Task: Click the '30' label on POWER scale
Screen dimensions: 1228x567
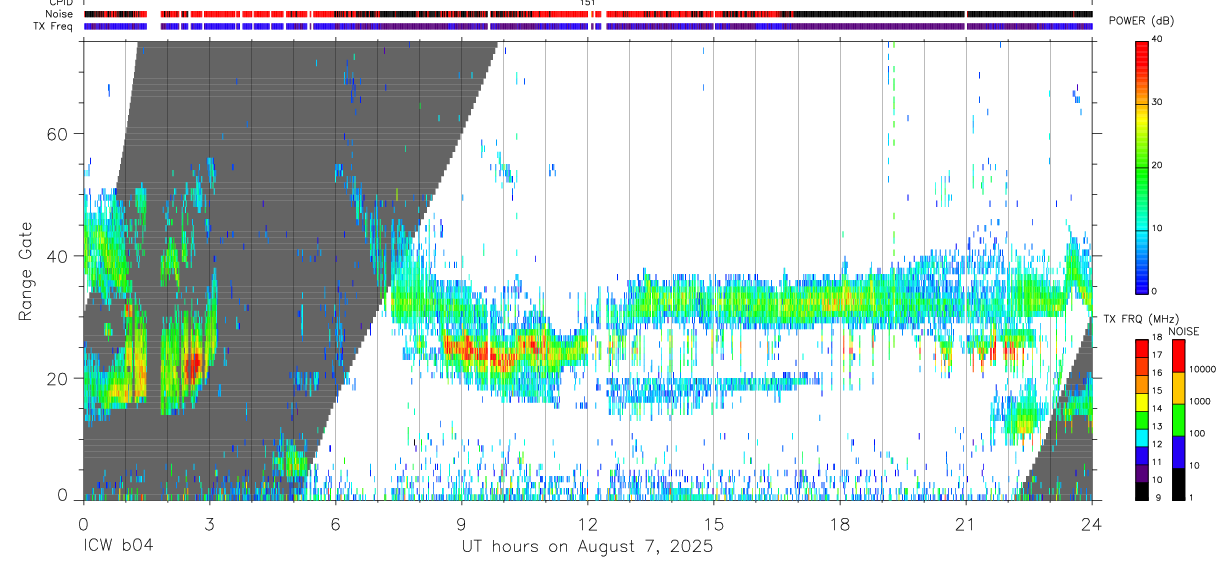Action: 1158,103
